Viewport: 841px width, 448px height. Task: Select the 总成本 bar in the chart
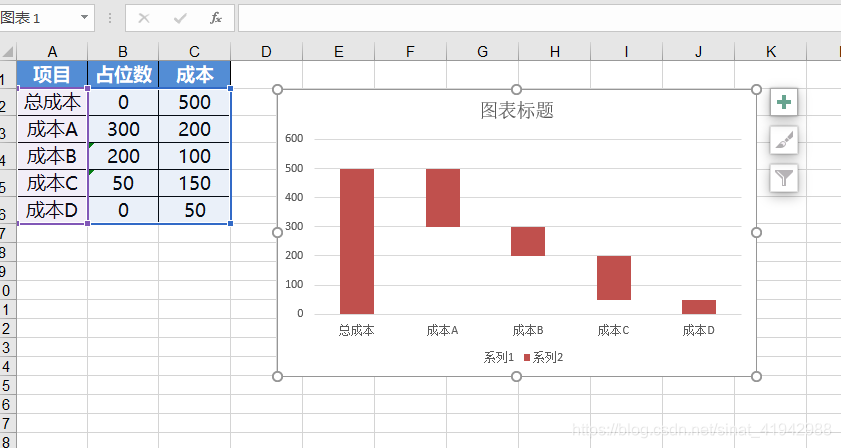[357, 241]
